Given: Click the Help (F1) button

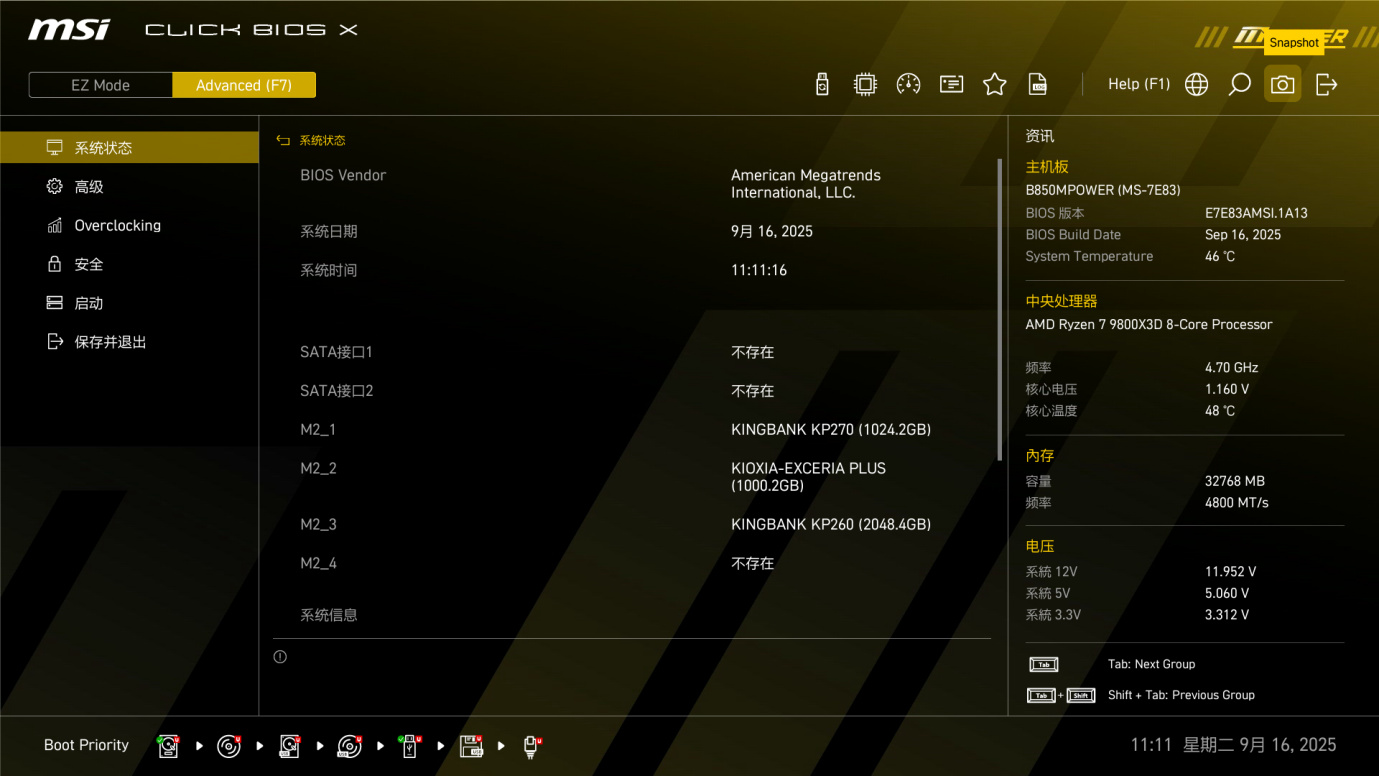Looking at the screenshot, I should [x=1139, y=84].
